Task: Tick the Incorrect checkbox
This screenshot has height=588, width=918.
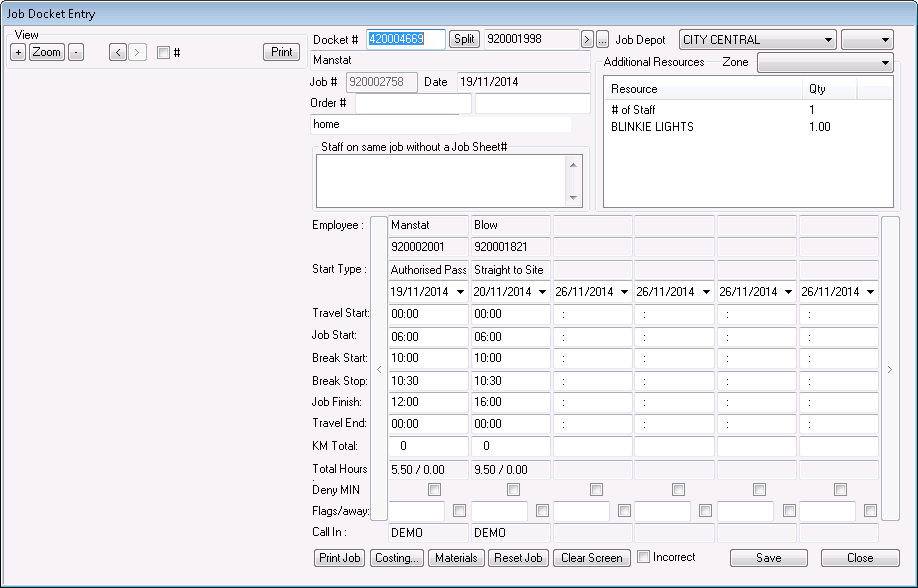Action: coord(645,557)
